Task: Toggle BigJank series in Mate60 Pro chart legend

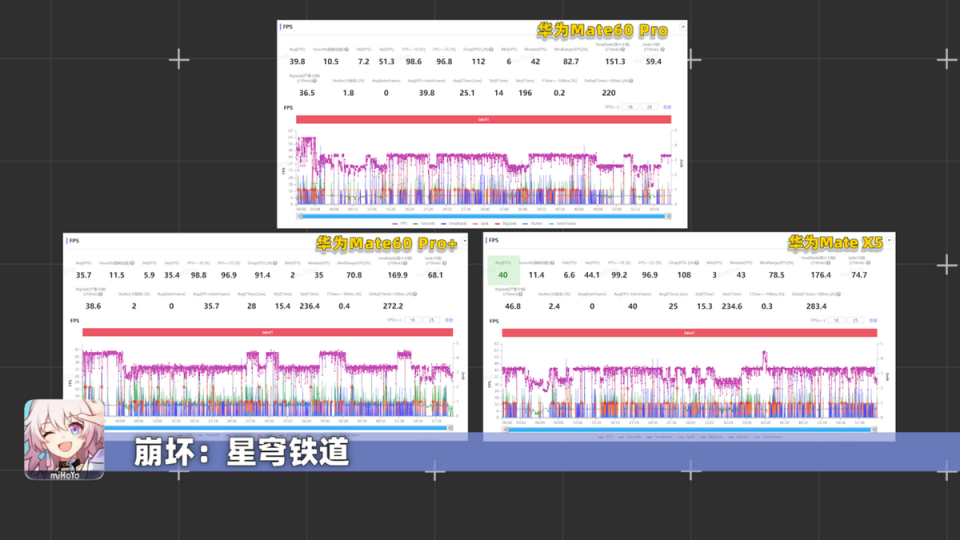Action: pyautogui.click(x=506, y=223)
